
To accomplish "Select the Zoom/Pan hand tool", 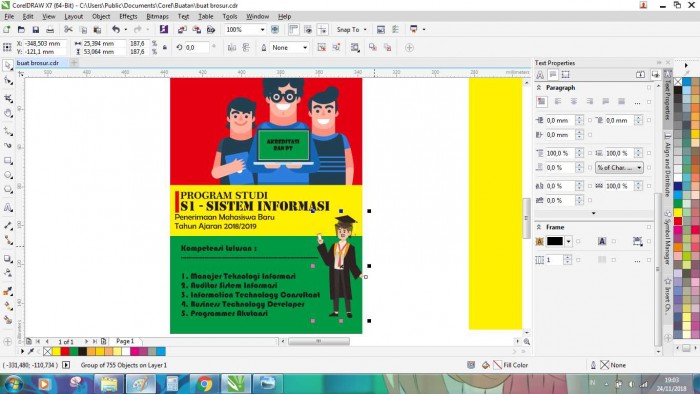I will click(8, 113).
